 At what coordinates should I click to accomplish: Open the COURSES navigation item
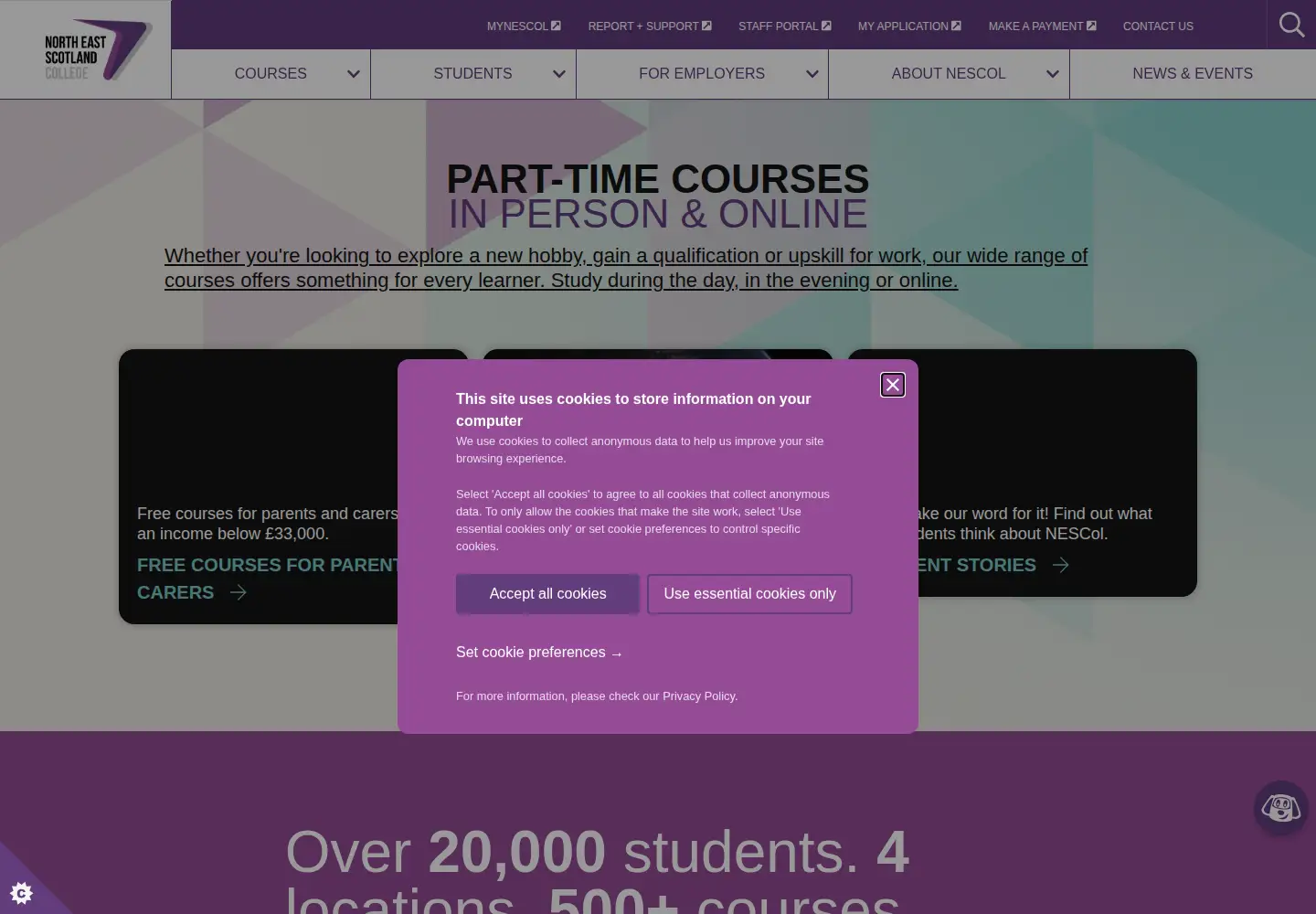[271, 73]
